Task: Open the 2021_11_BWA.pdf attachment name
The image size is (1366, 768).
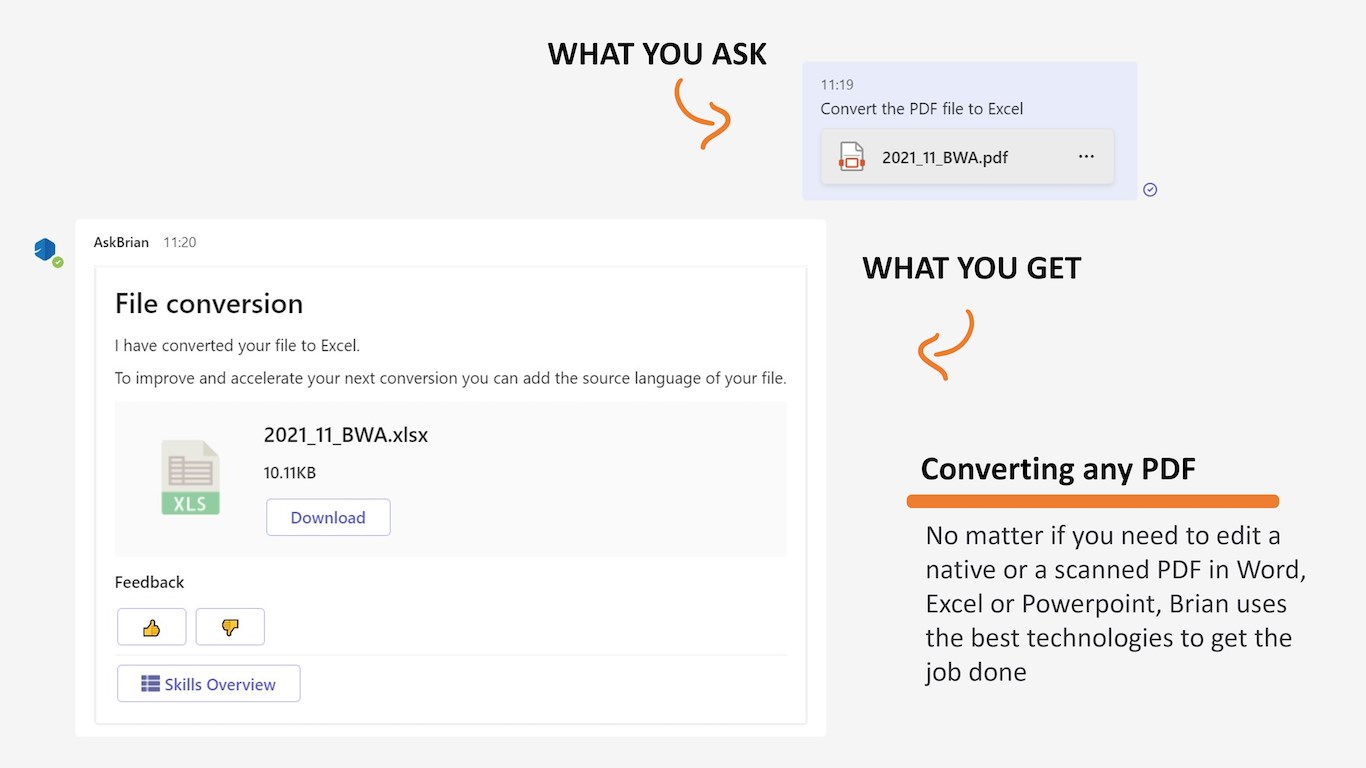Action: (x=944, y=157)
